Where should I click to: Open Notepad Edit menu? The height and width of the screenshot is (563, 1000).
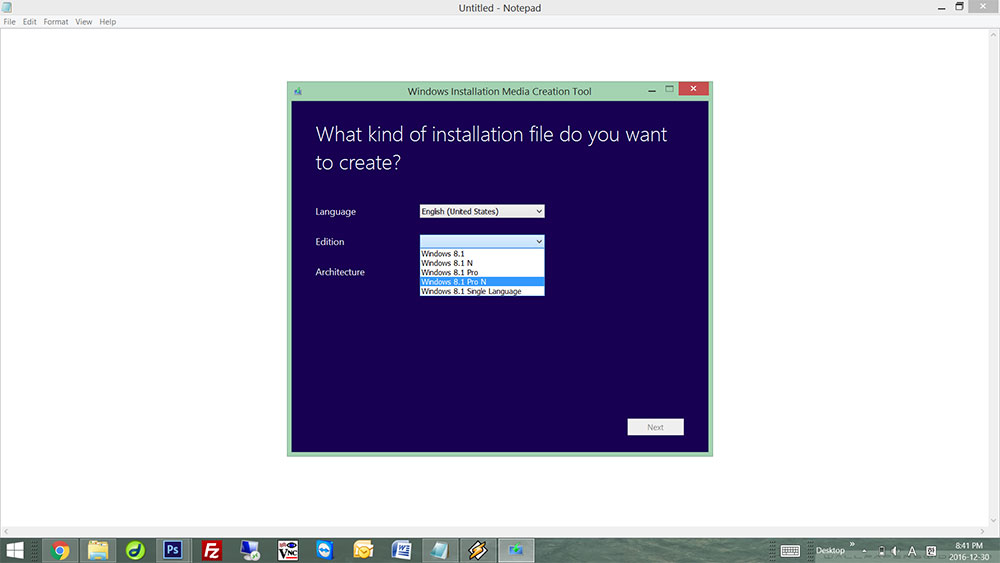point(29,22)
